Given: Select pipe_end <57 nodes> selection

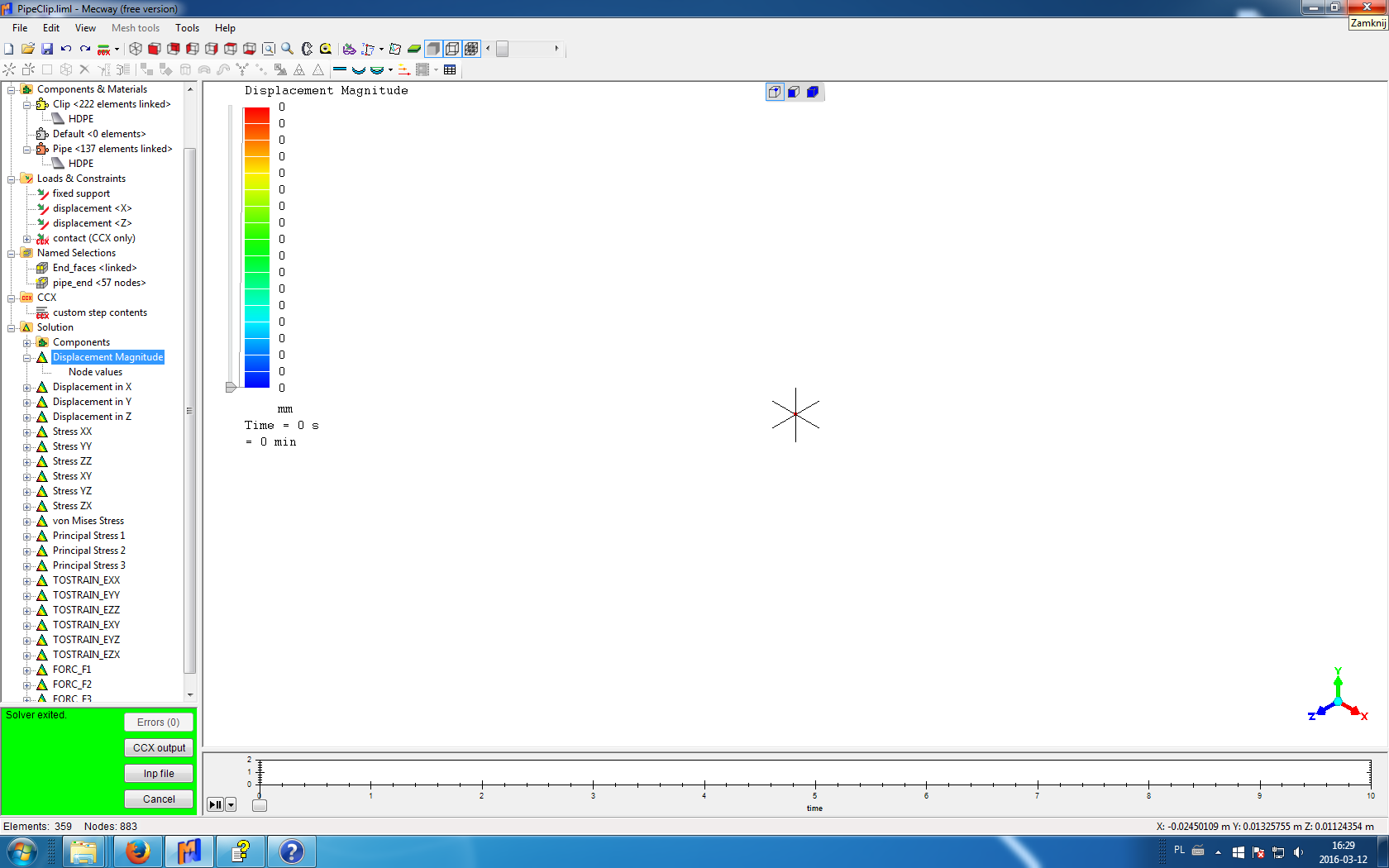Looking at the screenshot, I should 99,283.
